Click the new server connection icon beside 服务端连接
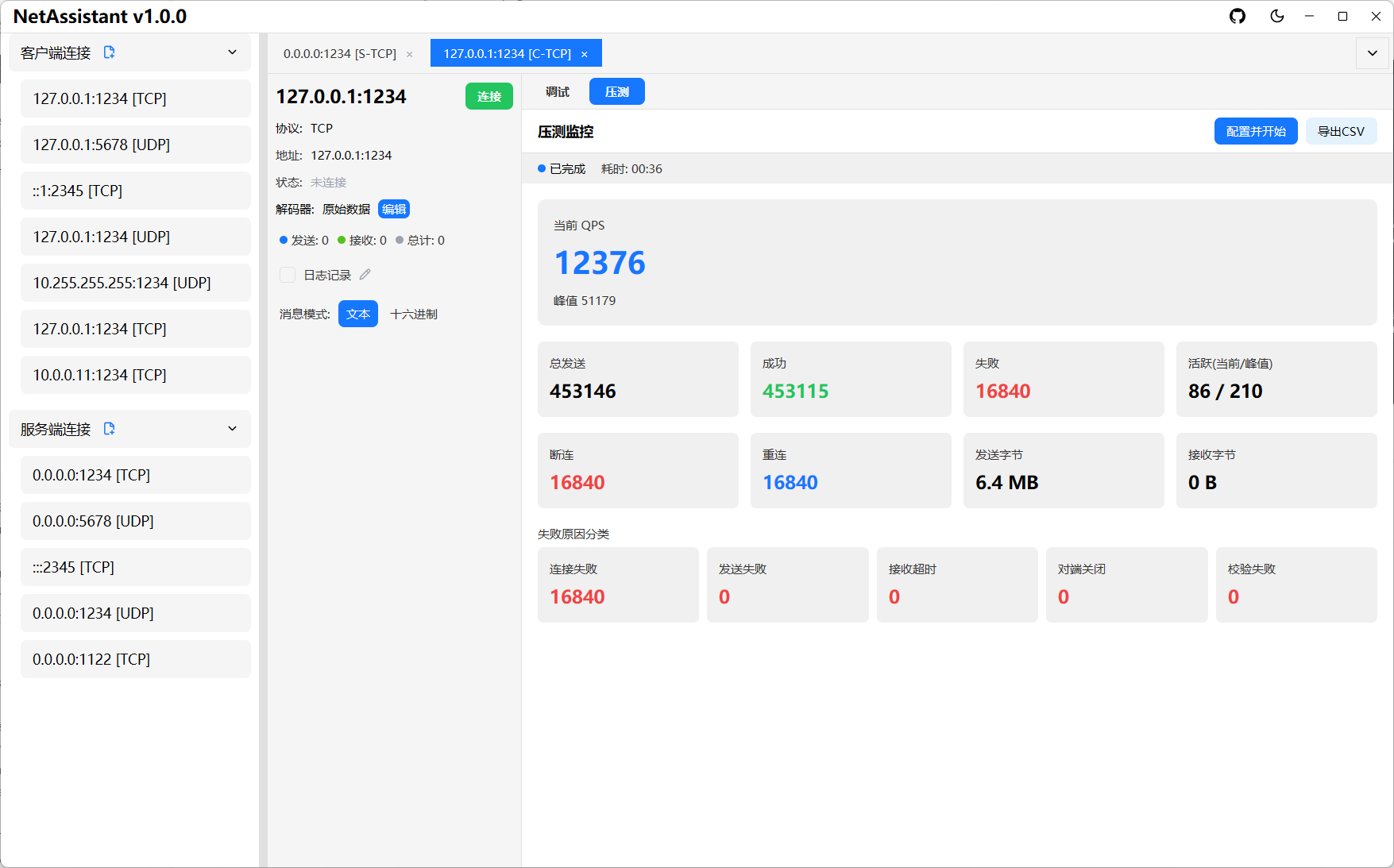Viewport: 1394px width, 868px height. (x=110, y=429)
